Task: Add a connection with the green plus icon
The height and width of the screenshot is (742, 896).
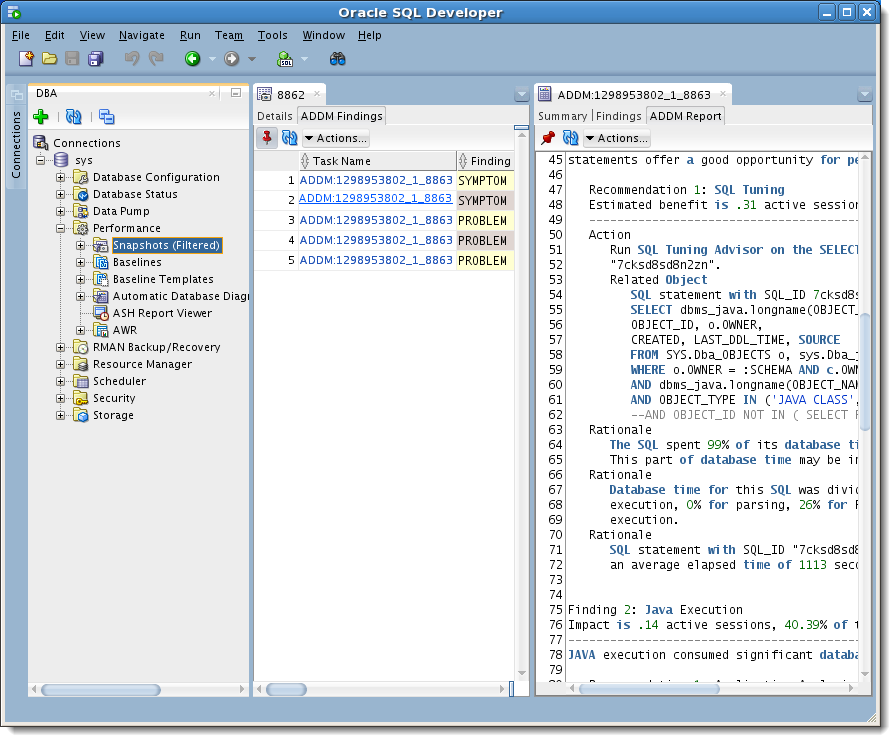Action: click(x=41, y=117)
